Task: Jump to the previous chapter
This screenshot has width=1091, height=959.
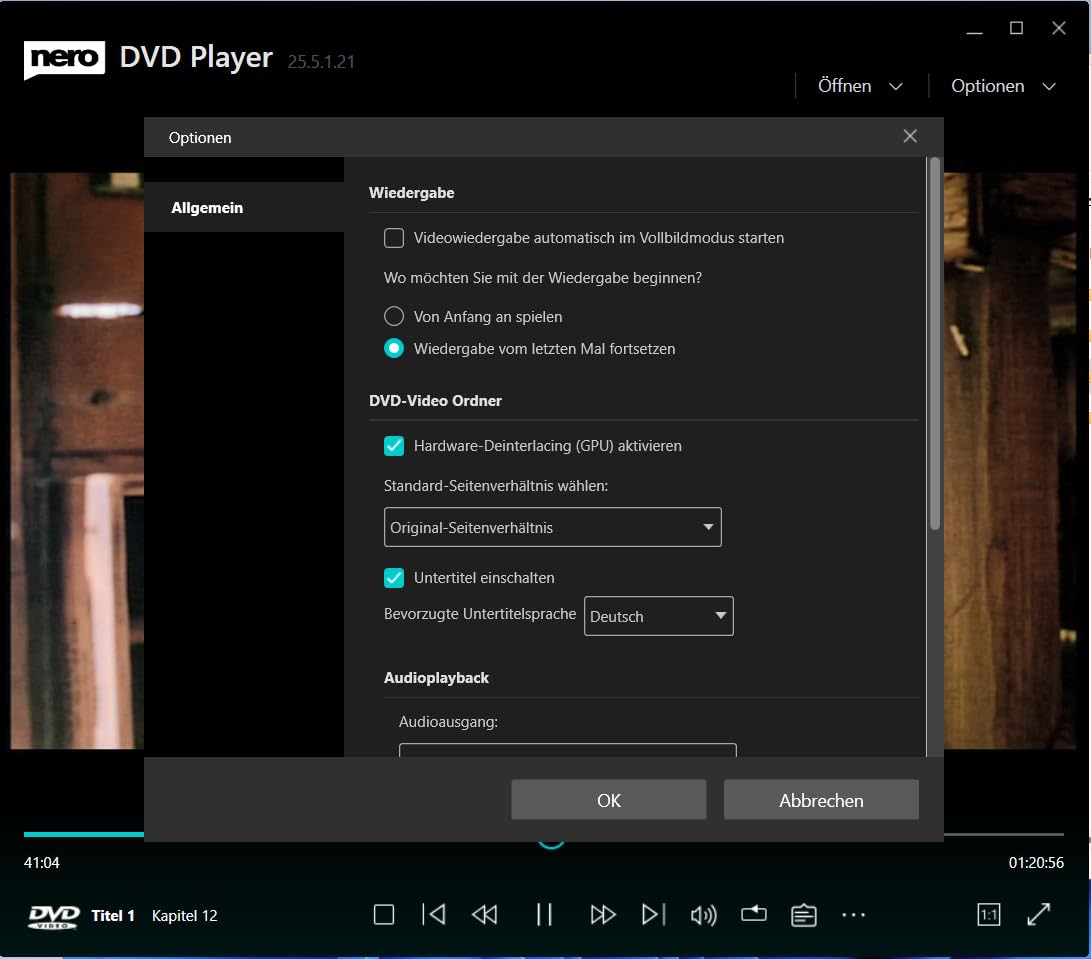Action: (433, 914)
